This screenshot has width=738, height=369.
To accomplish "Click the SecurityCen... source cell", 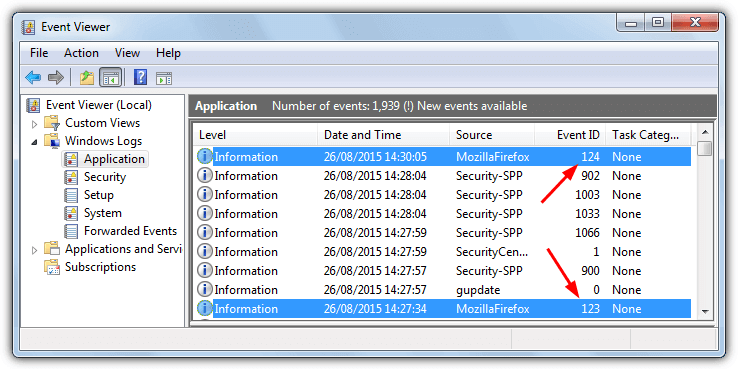I will pyautogui.click(x=492, y=252).
